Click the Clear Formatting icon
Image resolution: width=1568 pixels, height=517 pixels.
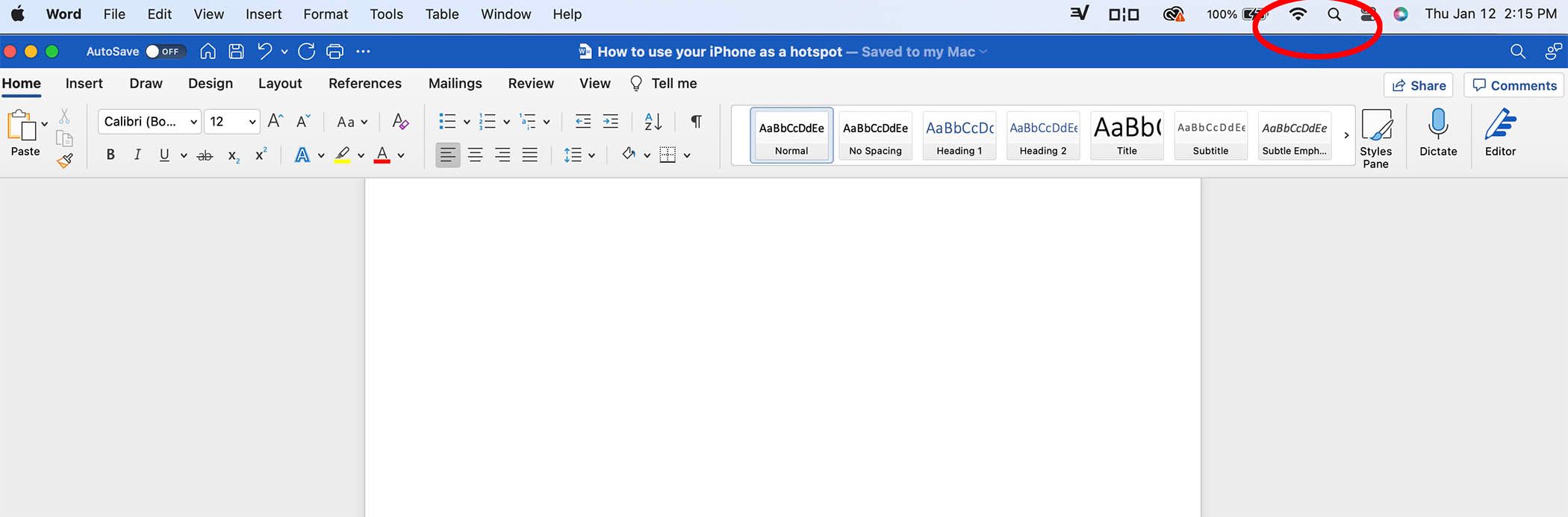[400, 121]
